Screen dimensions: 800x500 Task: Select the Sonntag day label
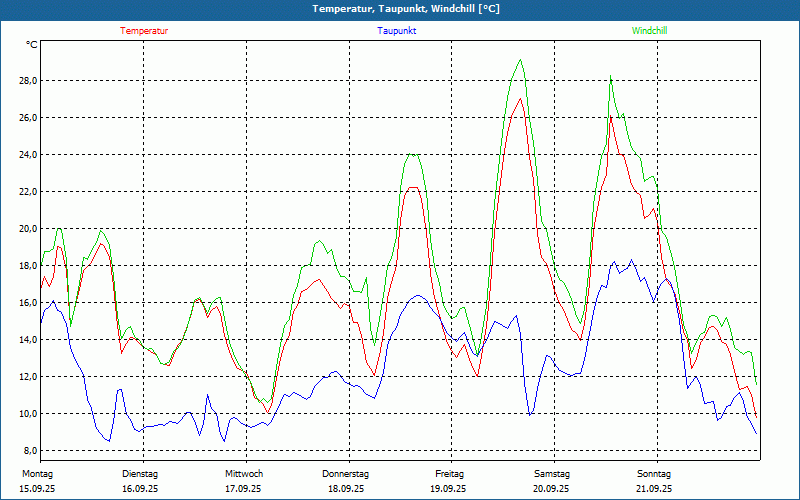[654, 474]
